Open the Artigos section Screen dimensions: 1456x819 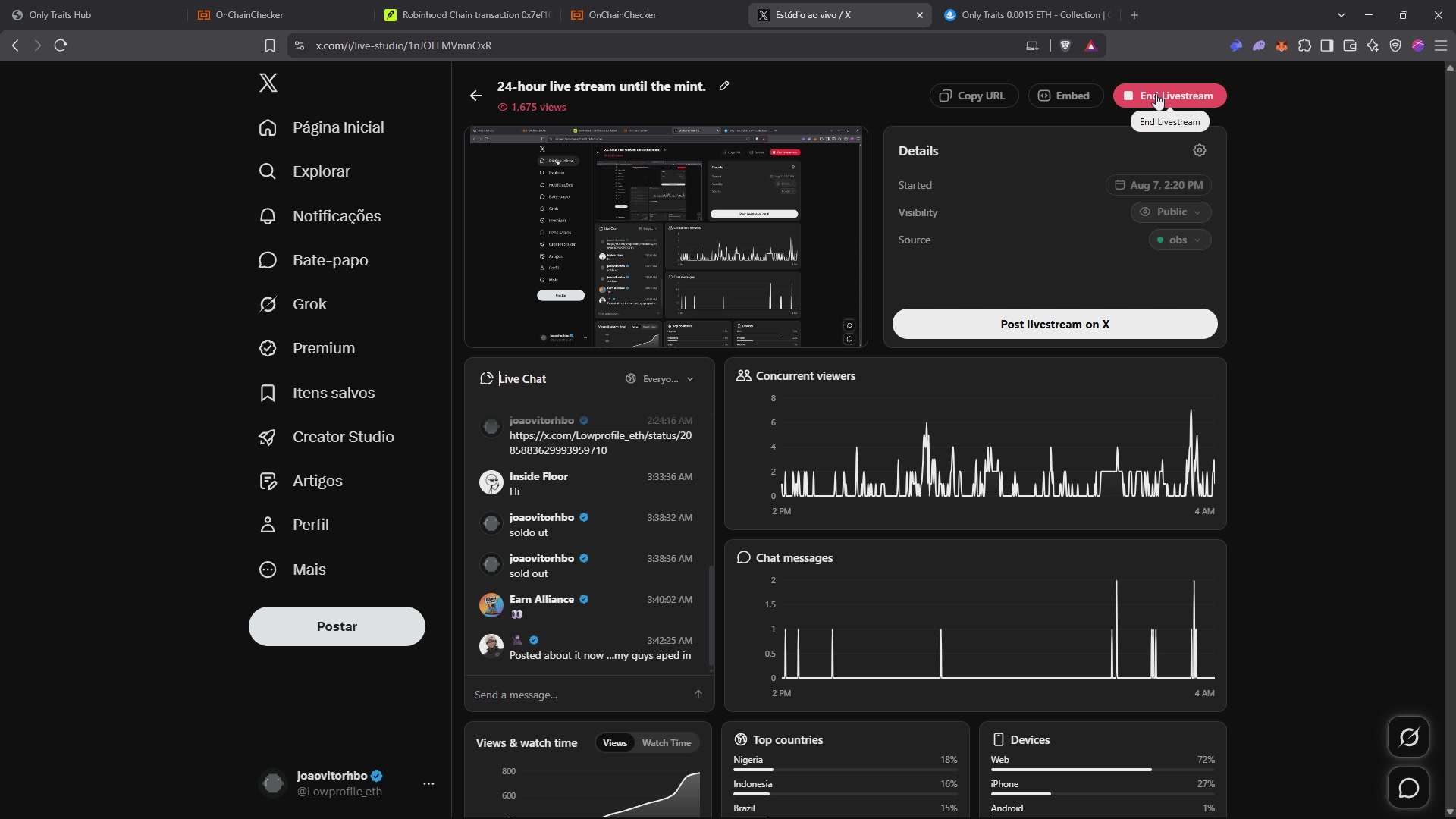pos(300,481)
